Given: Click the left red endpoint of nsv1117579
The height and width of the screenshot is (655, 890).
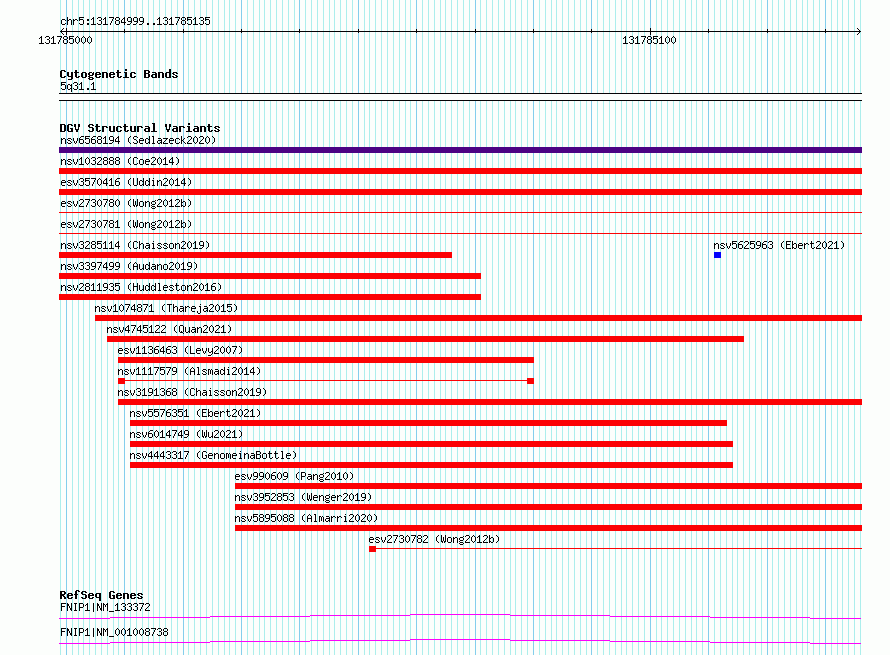Looking at the screenshot, I should point(121,381).
